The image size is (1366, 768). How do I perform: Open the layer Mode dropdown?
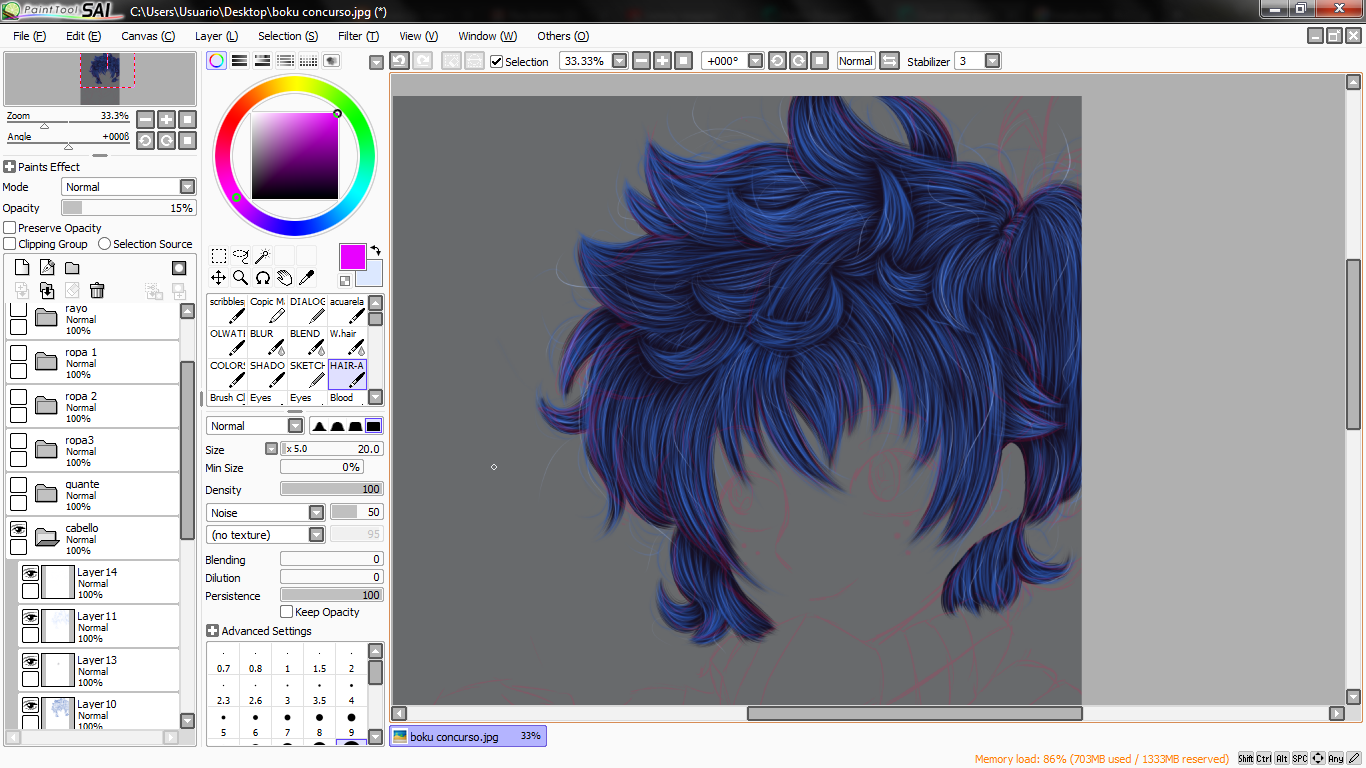pyautogui.click(x=129, y=187)
